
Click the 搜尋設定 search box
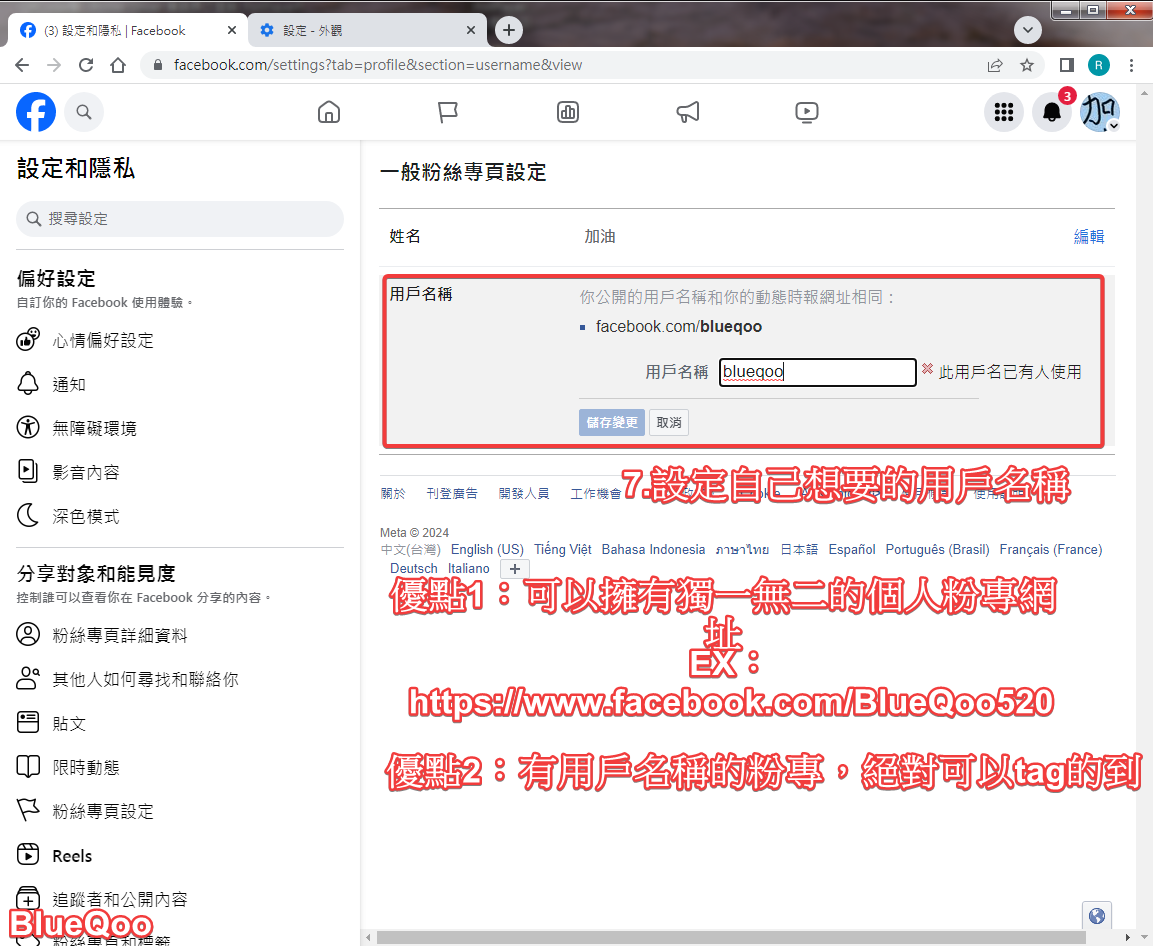(x=180, y=218)
